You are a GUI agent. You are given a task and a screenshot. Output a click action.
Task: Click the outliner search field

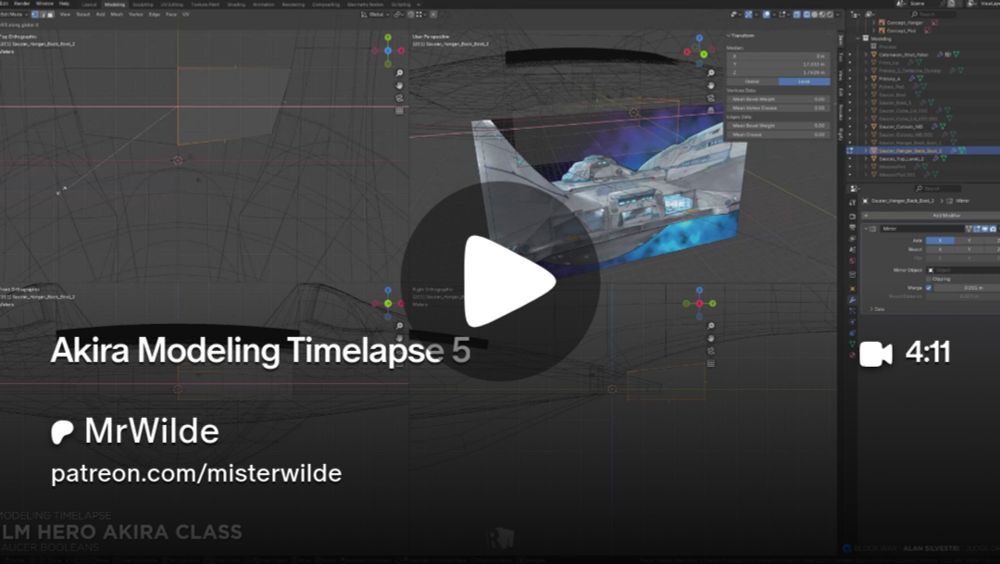point(933,14)
